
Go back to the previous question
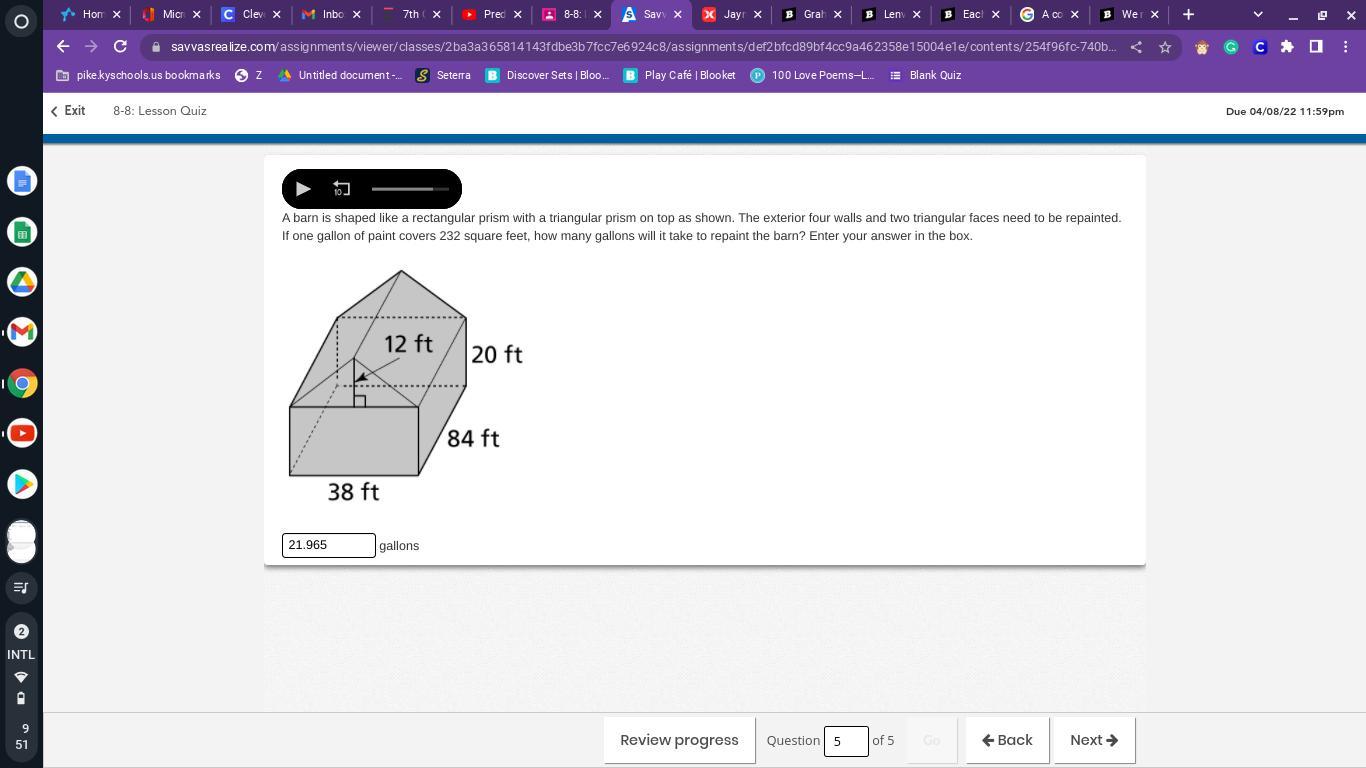click(x=1007, y=740)
